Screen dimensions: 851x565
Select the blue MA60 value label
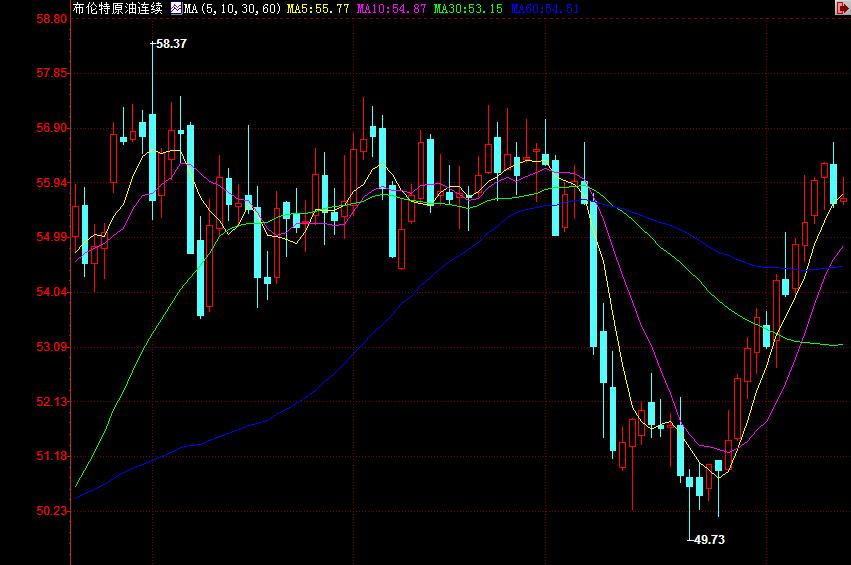(x=545, y=9)
